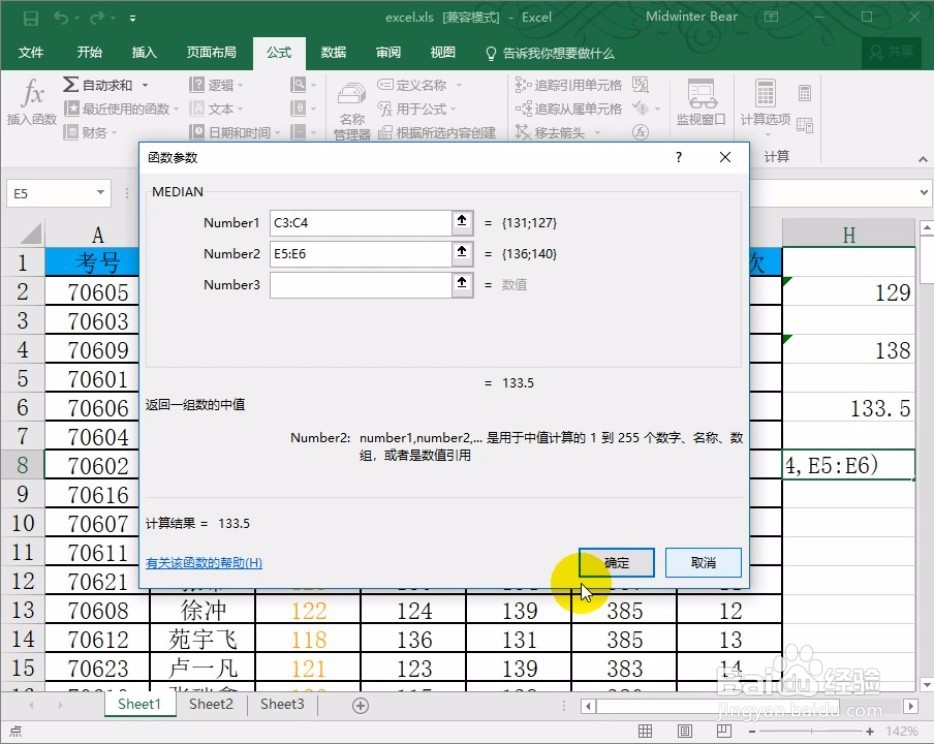Open the Name Manager icon
Image resolution: width=934 pixels, height=744 pixels.
tap(351, 111)
